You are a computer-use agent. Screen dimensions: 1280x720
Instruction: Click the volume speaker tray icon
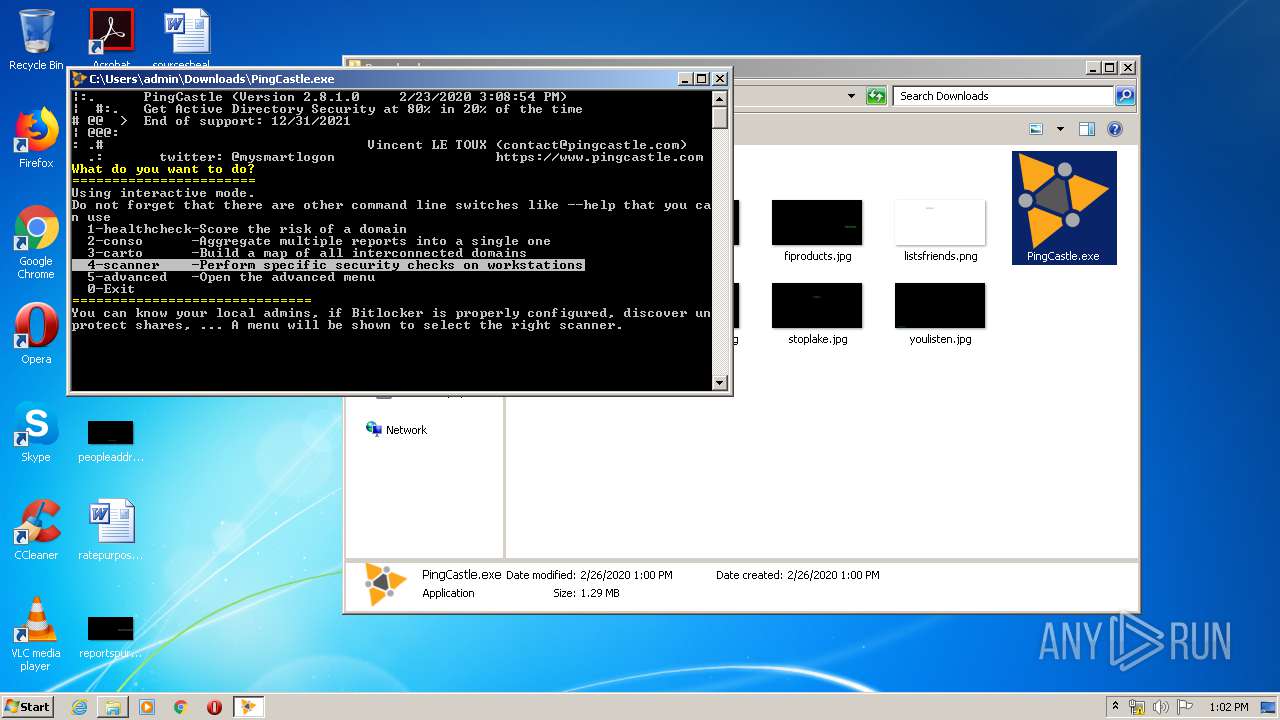(x=1161, y=707)
